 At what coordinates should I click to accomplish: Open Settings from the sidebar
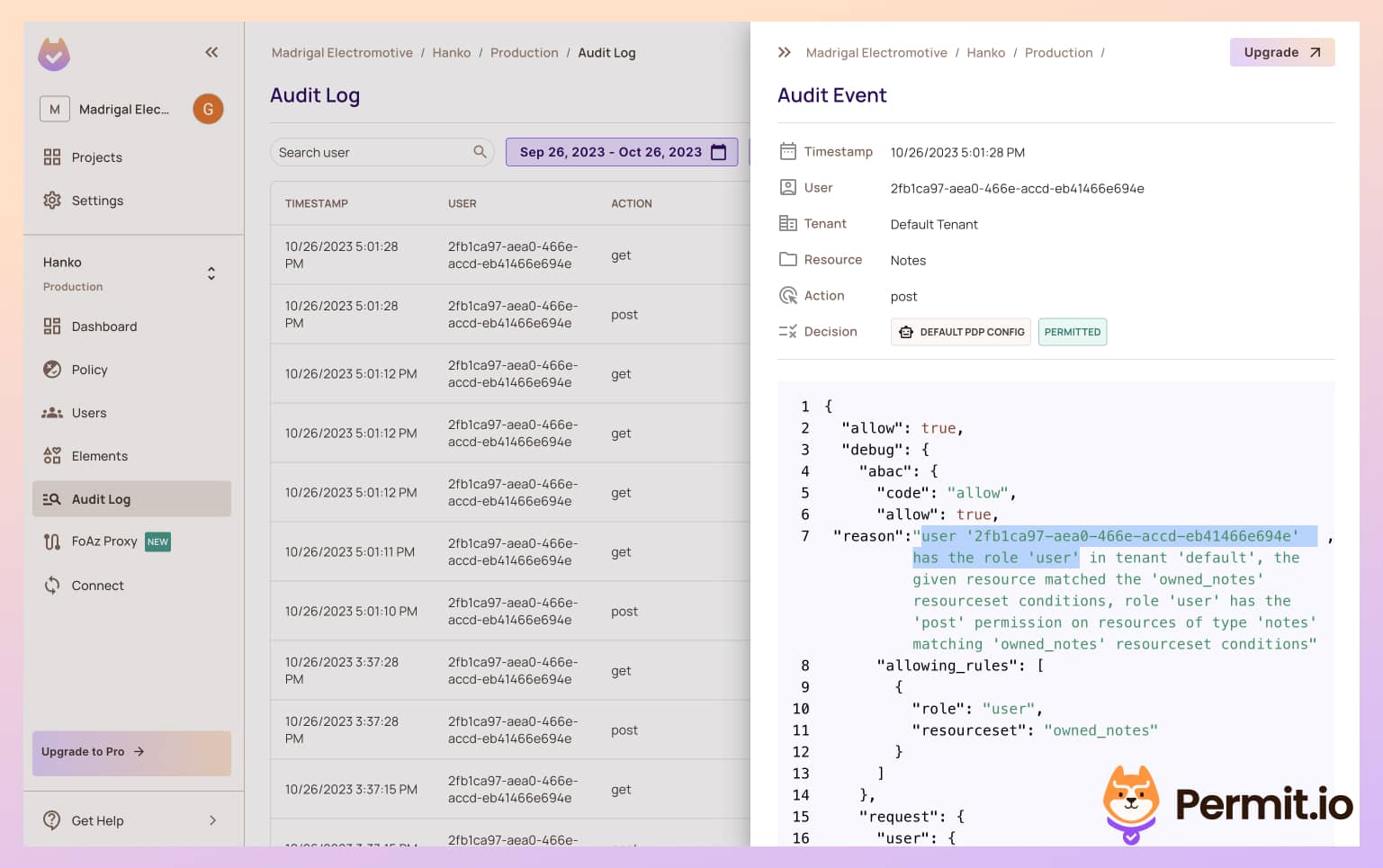tap(97, 201)
